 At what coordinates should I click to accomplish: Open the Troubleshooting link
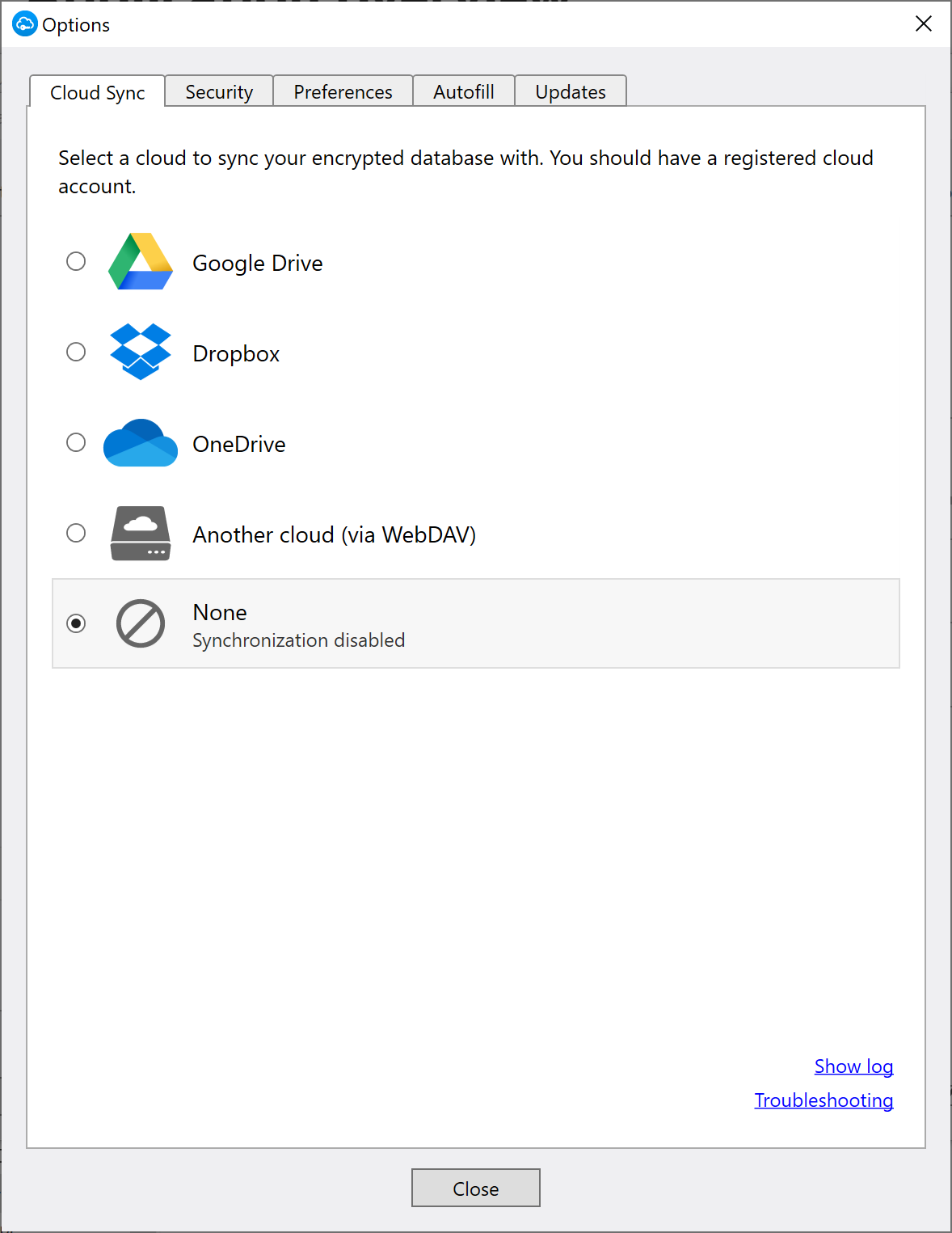point(824,1100)
